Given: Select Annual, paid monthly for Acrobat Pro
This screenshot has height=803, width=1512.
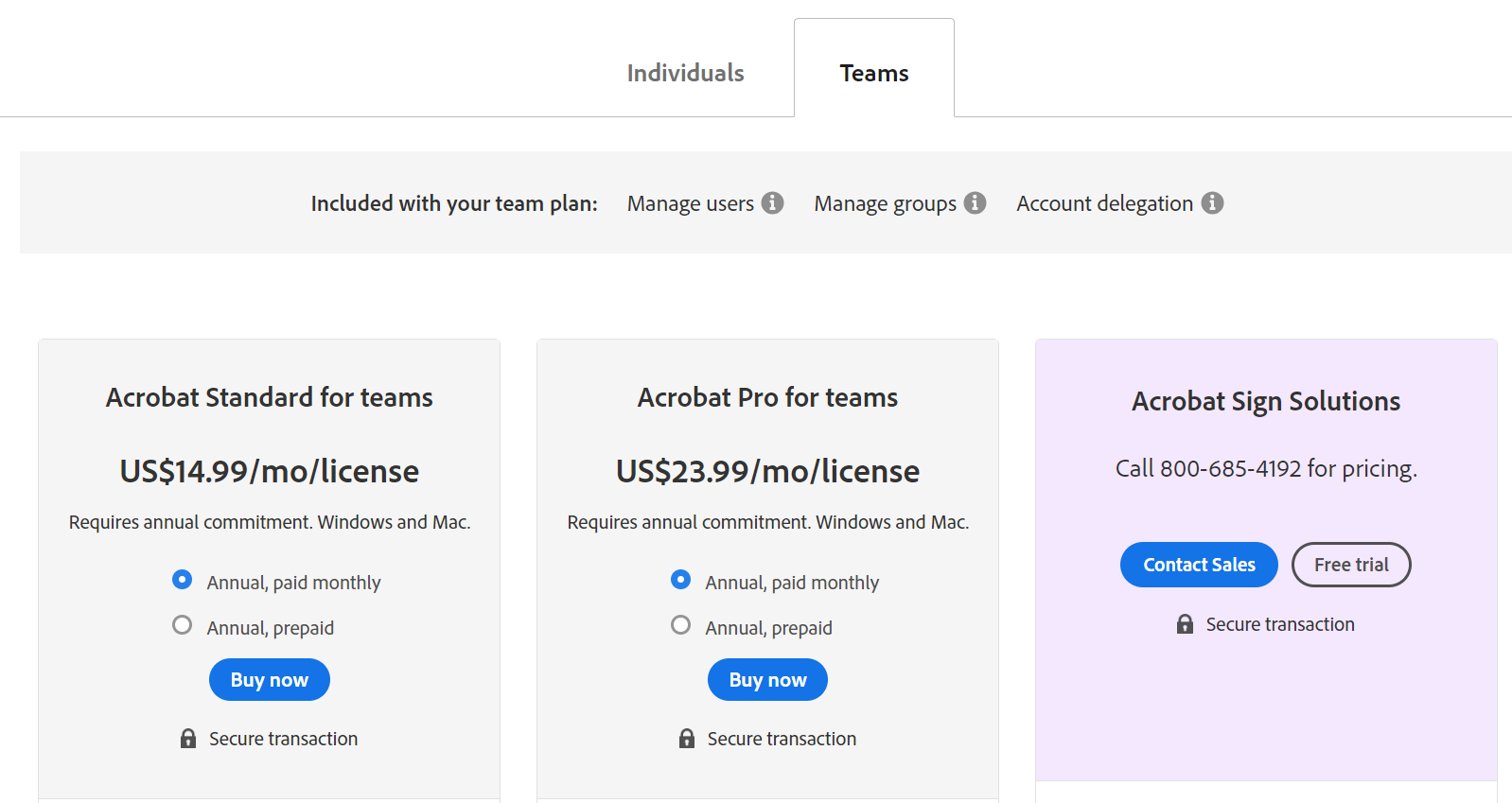Looking at the screenshot, I should 680,580.
